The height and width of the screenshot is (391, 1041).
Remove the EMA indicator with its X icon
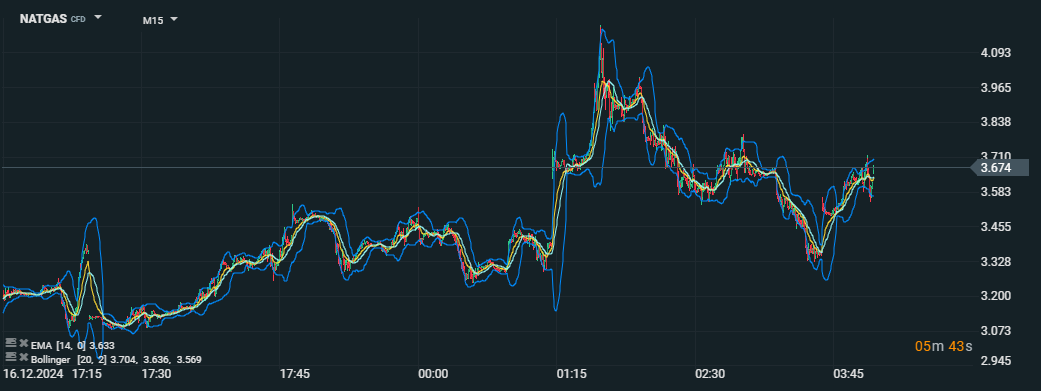[x=23, y=343]
